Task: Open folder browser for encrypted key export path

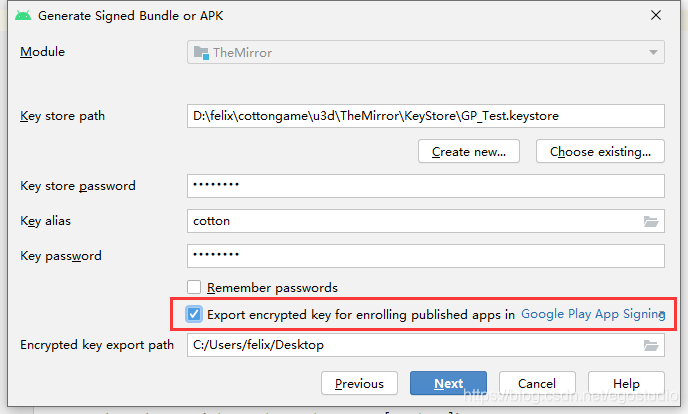Action: pos(651,345)
